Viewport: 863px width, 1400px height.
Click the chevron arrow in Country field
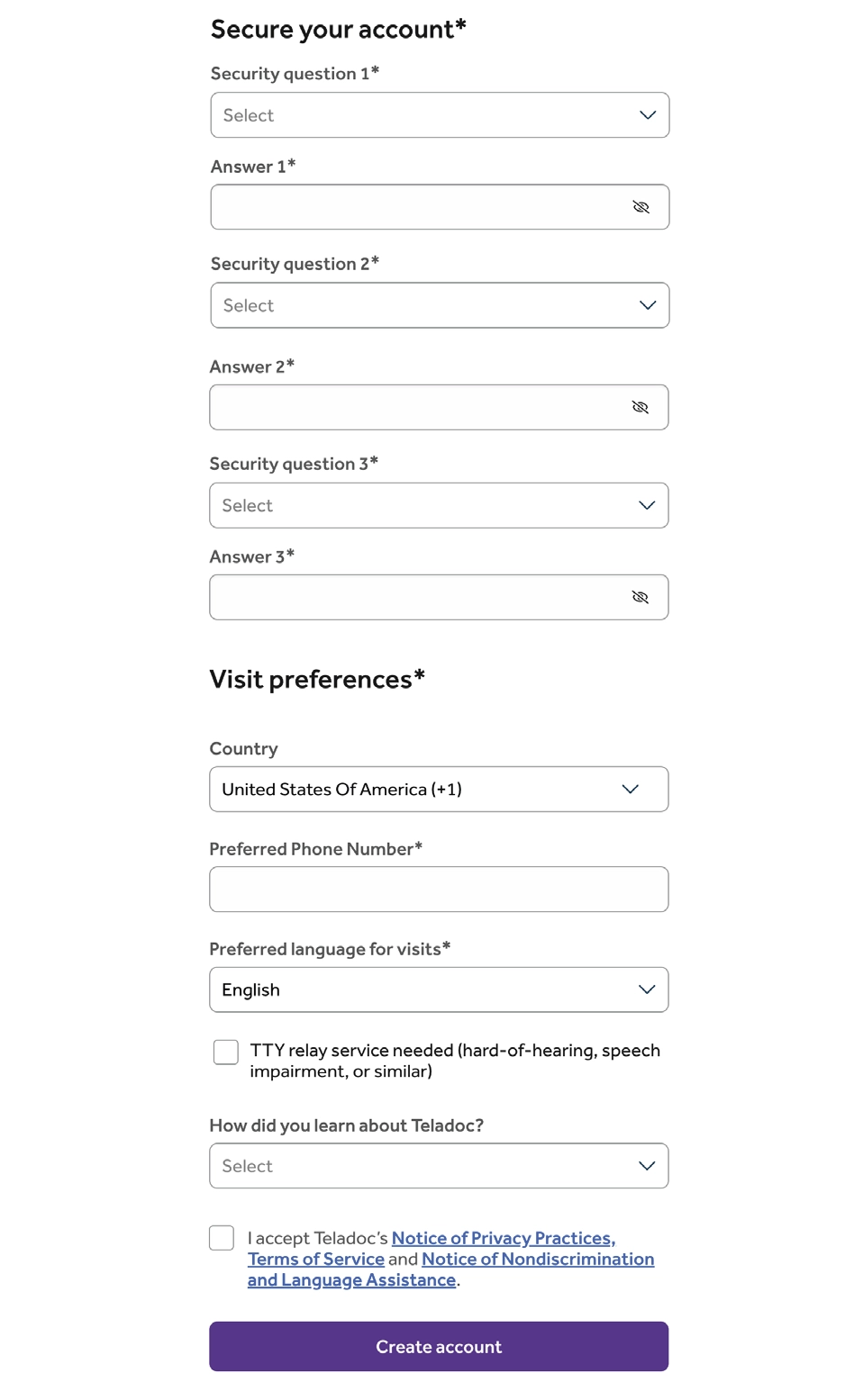pos(630,789)
